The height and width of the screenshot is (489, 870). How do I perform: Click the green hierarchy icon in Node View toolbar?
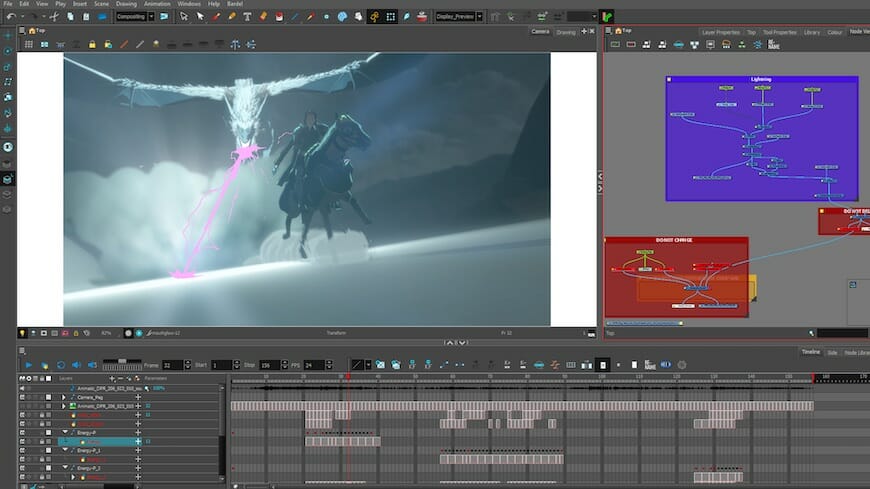[x=742, y=44]
